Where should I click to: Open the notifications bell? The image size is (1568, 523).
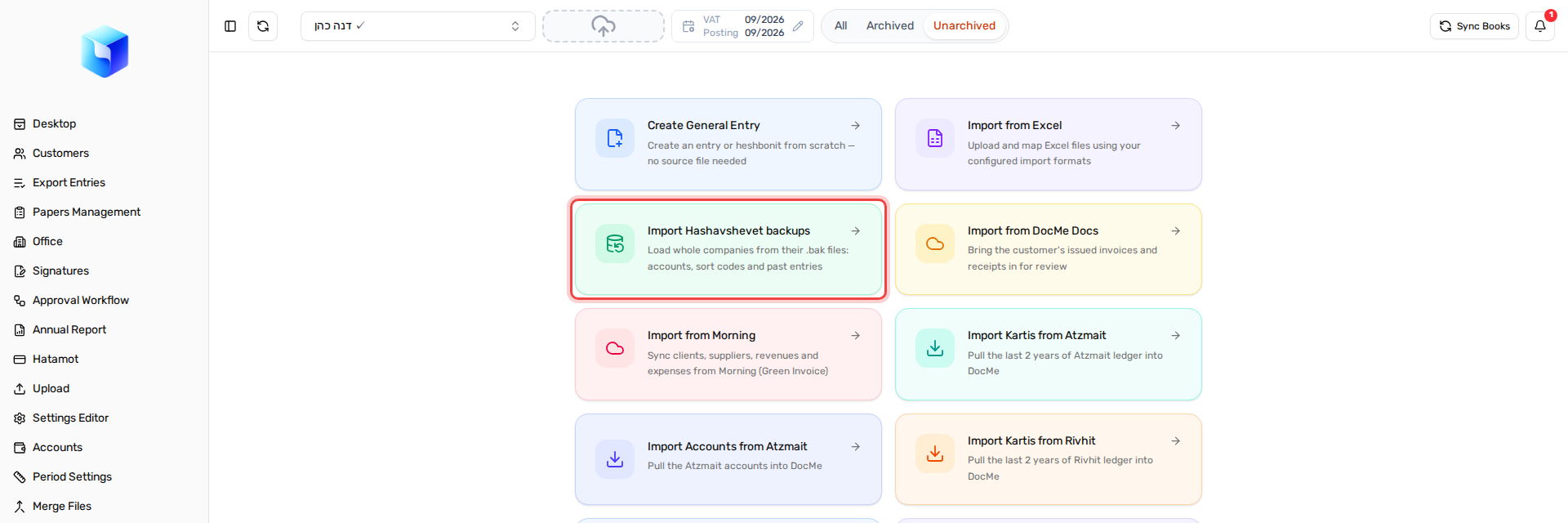(1540, 26)
